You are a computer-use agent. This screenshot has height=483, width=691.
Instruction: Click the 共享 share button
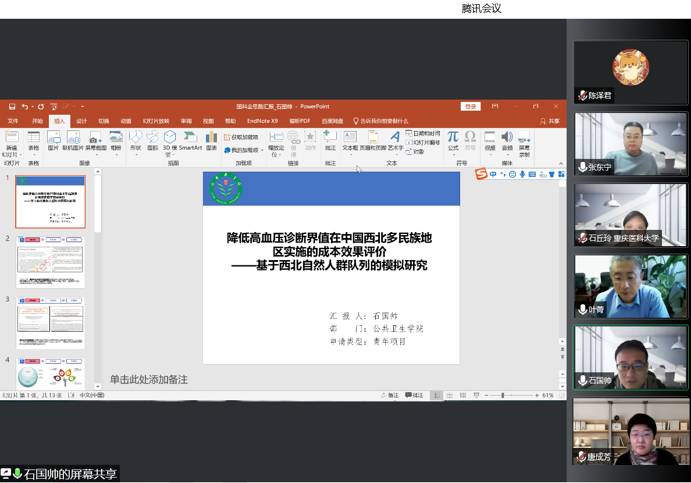click(550, 121)
